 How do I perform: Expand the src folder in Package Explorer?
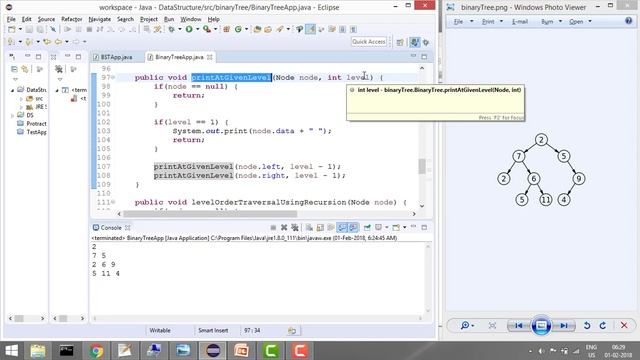[21, 98]
